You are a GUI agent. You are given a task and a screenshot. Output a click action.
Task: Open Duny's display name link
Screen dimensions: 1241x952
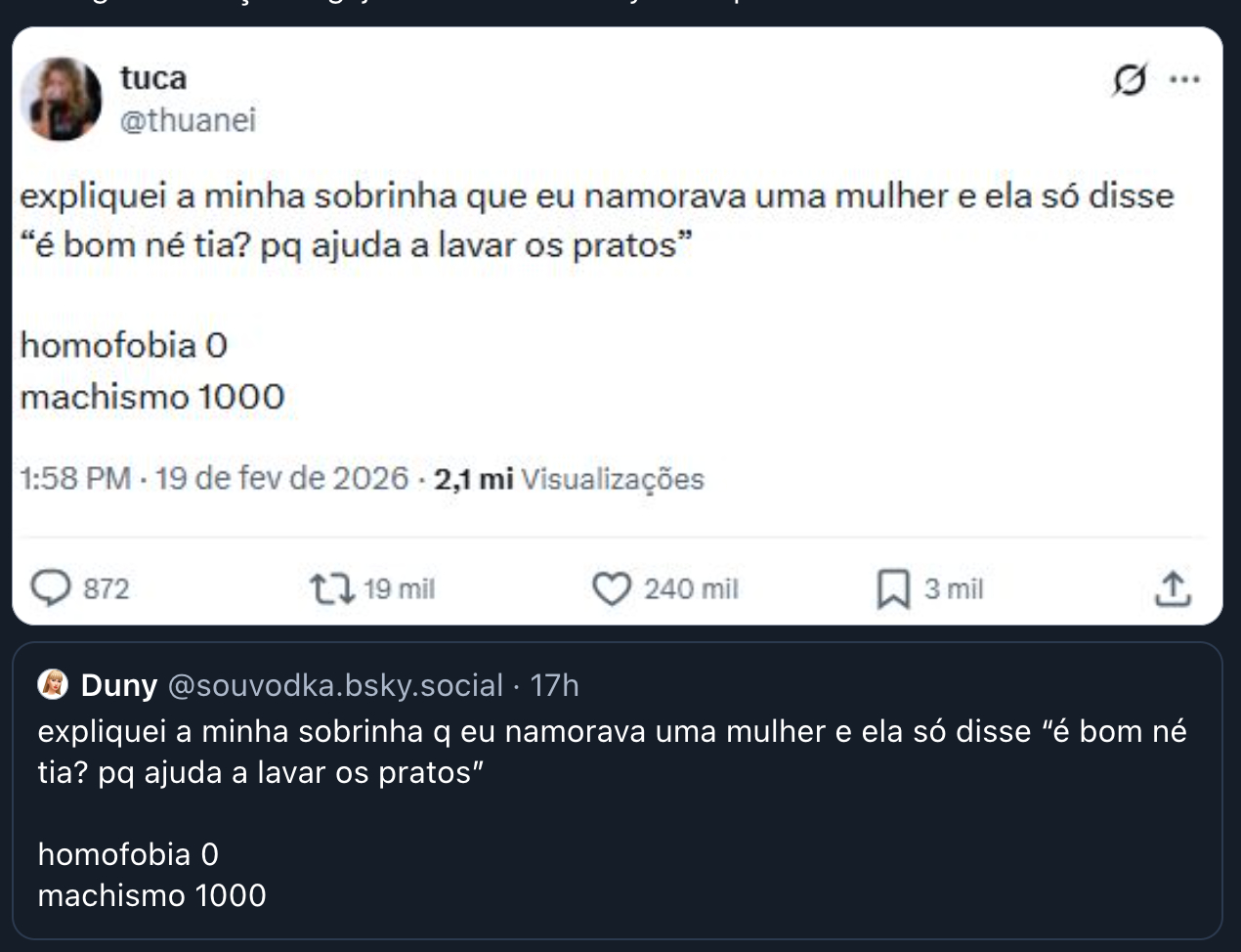(118, 685)
